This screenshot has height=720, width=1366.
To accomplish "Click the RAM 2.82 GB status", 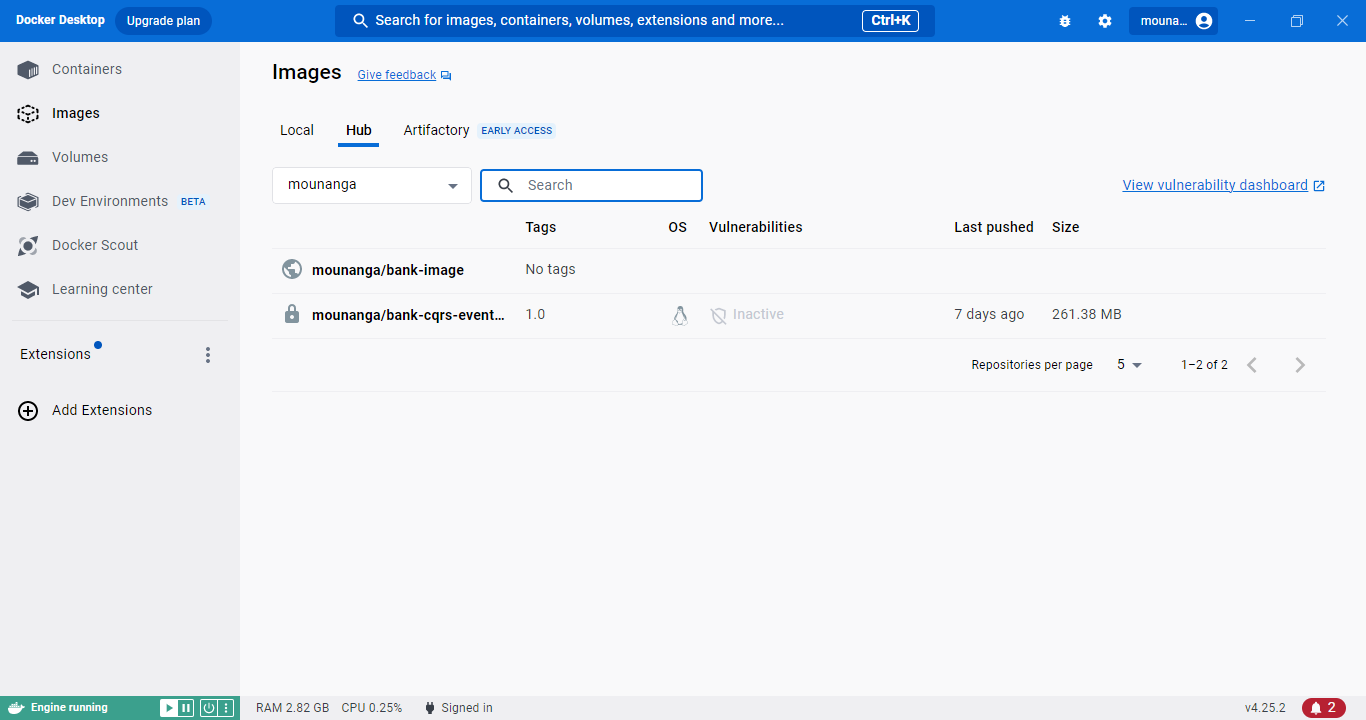I will [x=292, y=708].
